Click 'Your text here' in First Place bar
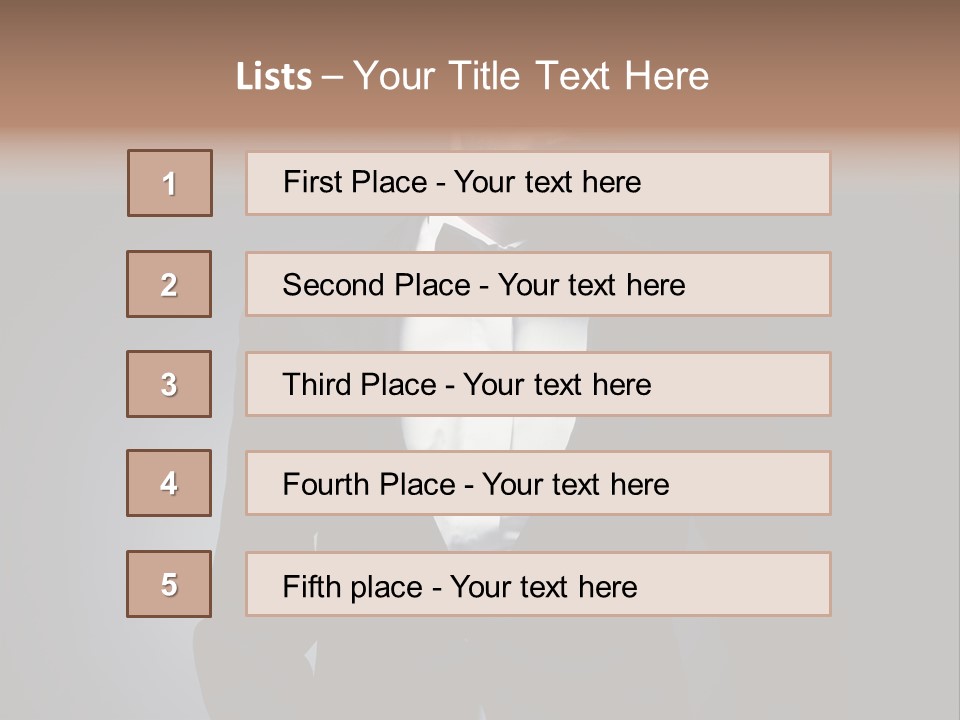 pos(547,182)
